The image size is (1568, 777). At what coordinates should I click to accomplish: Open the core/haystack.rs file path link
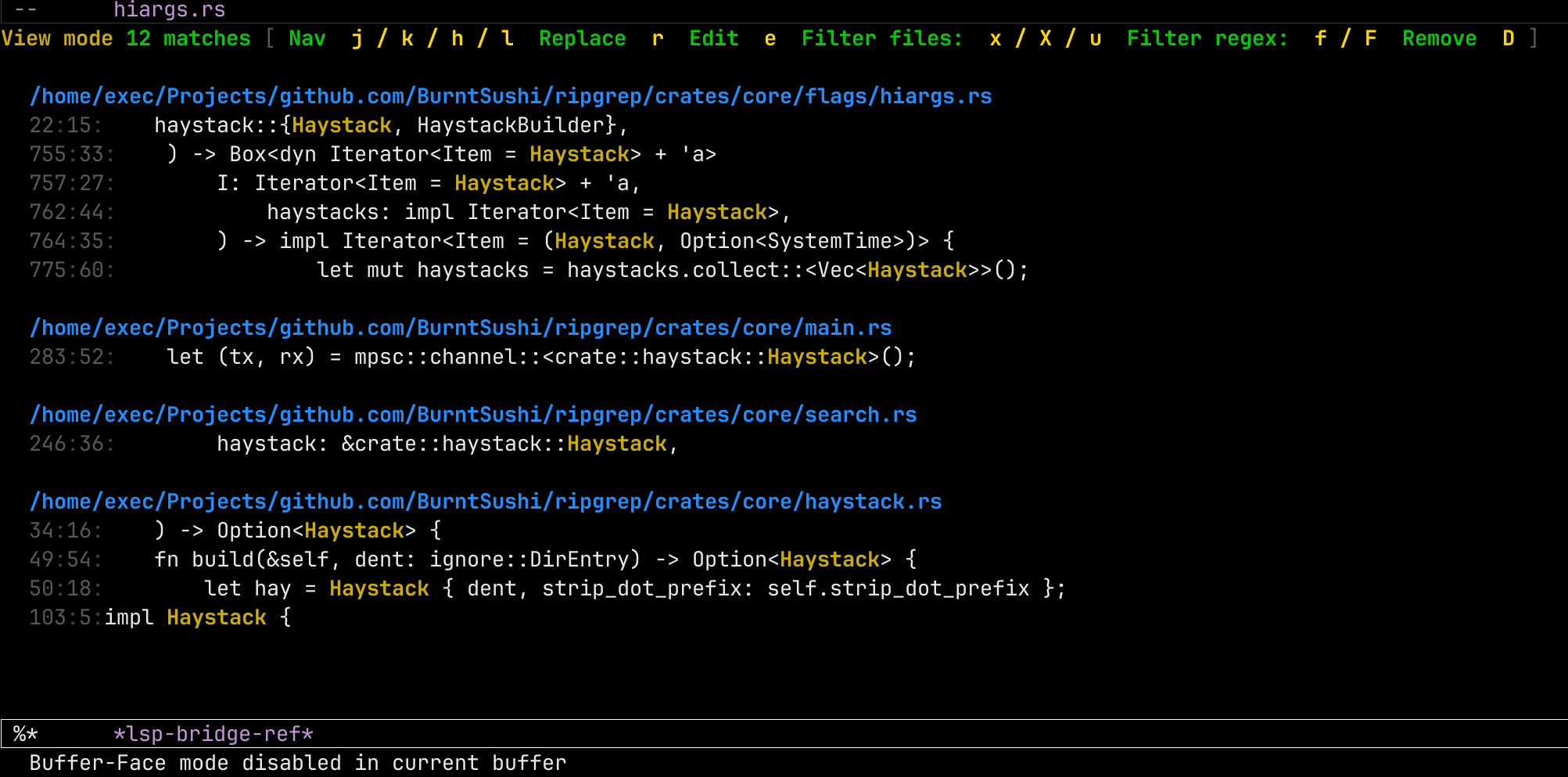tap(486, 501)
